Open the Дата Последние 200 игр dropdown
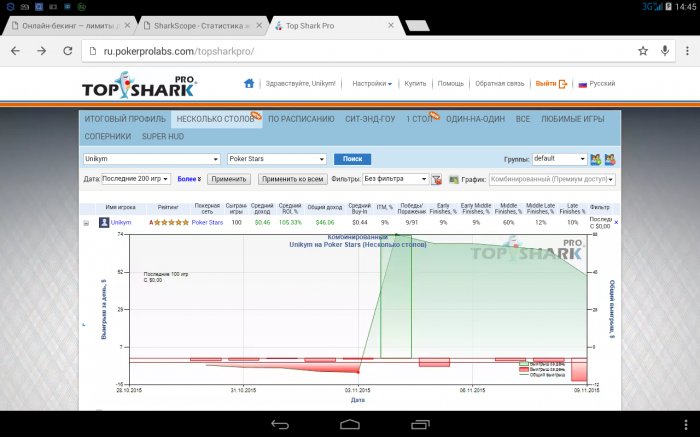This screenshot has width=700, height=437. [x=136, y=179]
